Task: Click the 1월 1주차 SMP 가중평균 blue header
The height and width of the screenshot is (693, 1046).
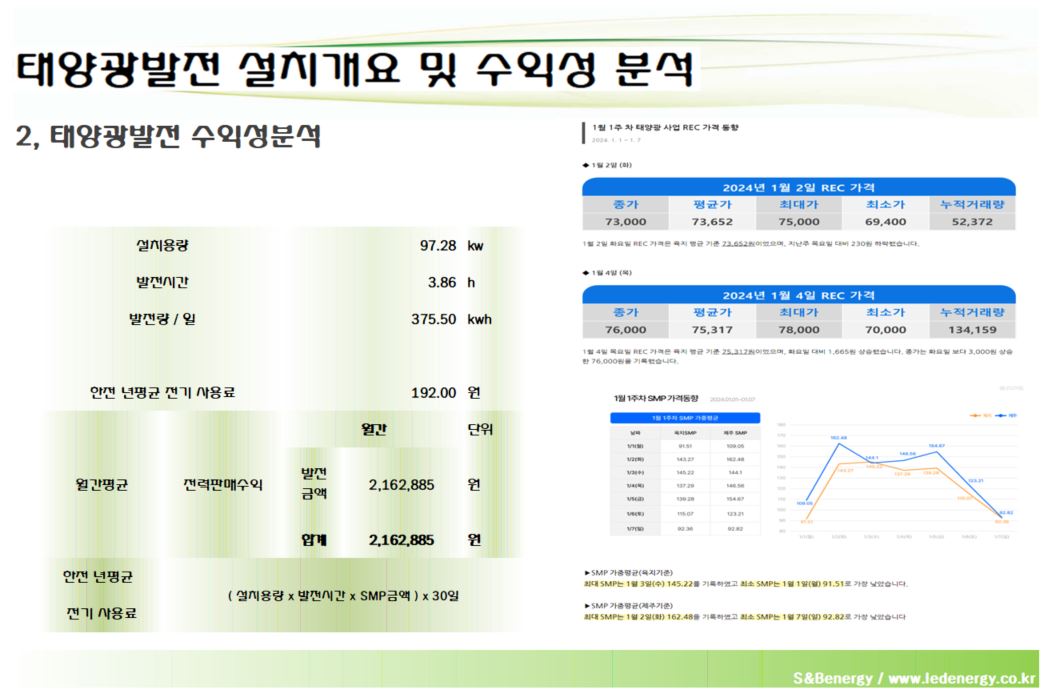Action: click(x=685, y=416)
